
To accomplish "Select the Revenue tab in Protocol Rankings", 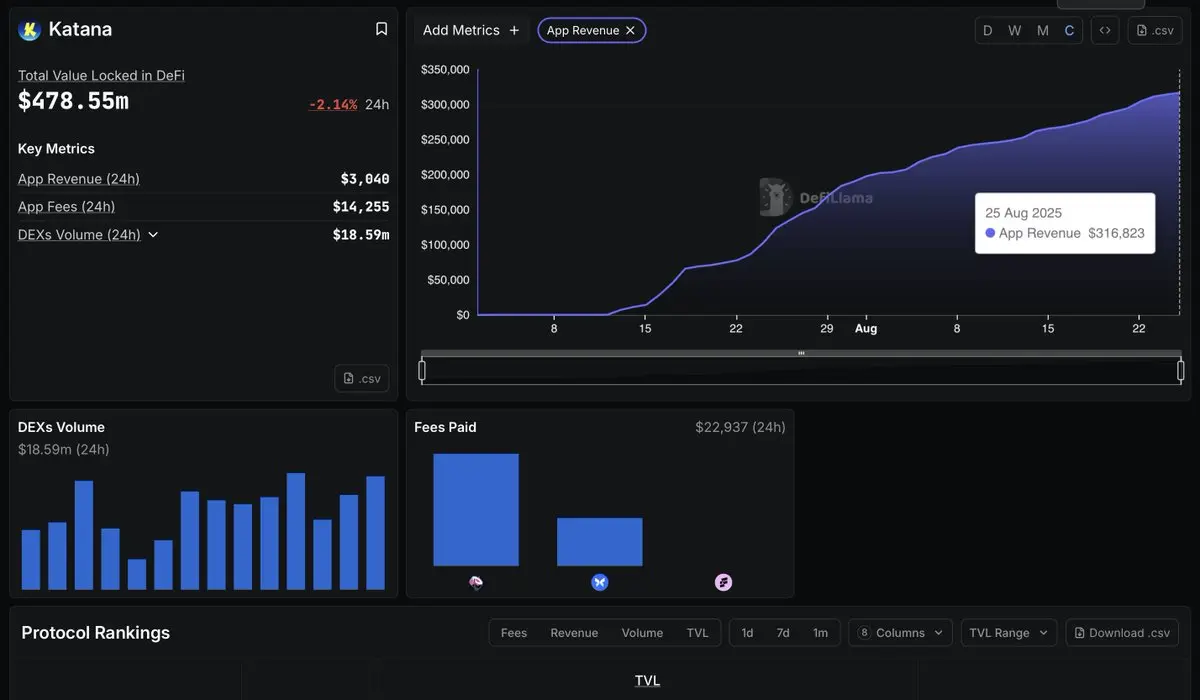I will (x=574, y=633).
